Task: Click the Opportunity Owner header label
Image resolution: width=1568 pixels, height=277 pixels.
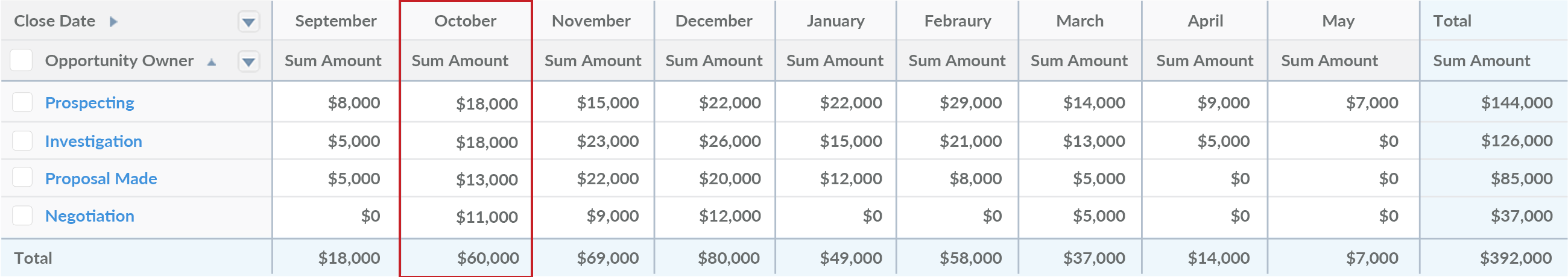Action: click(x=119, y=61)
